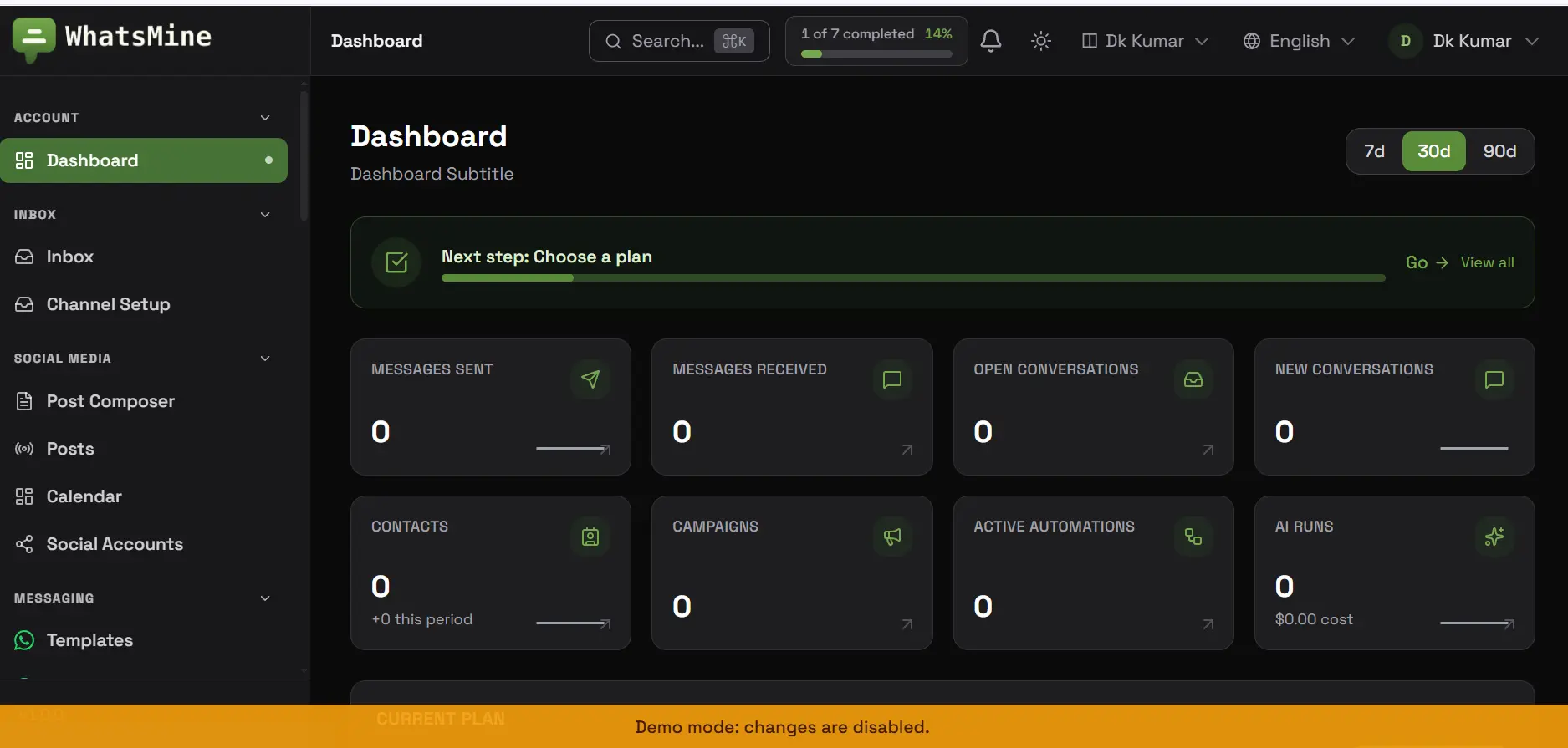
Task: Click the Go link for next step
Action: point(1427,262)
